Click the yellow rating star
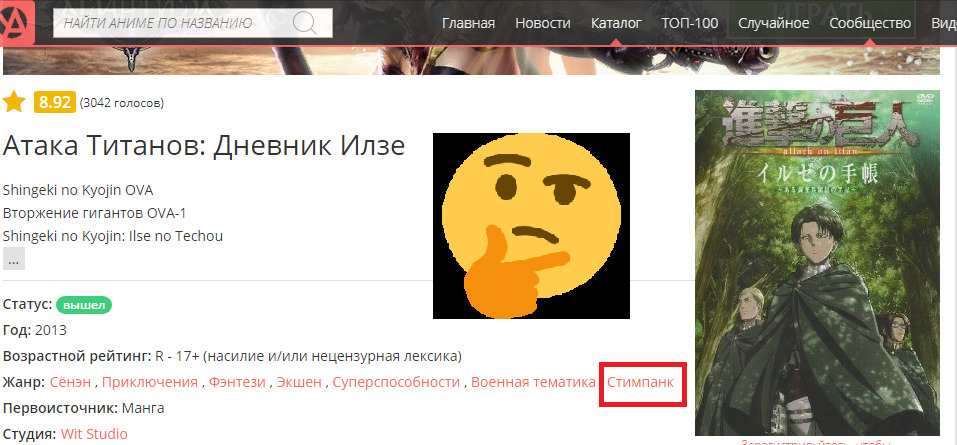Viewport: 957px width, 445px height. coord(14,103)
